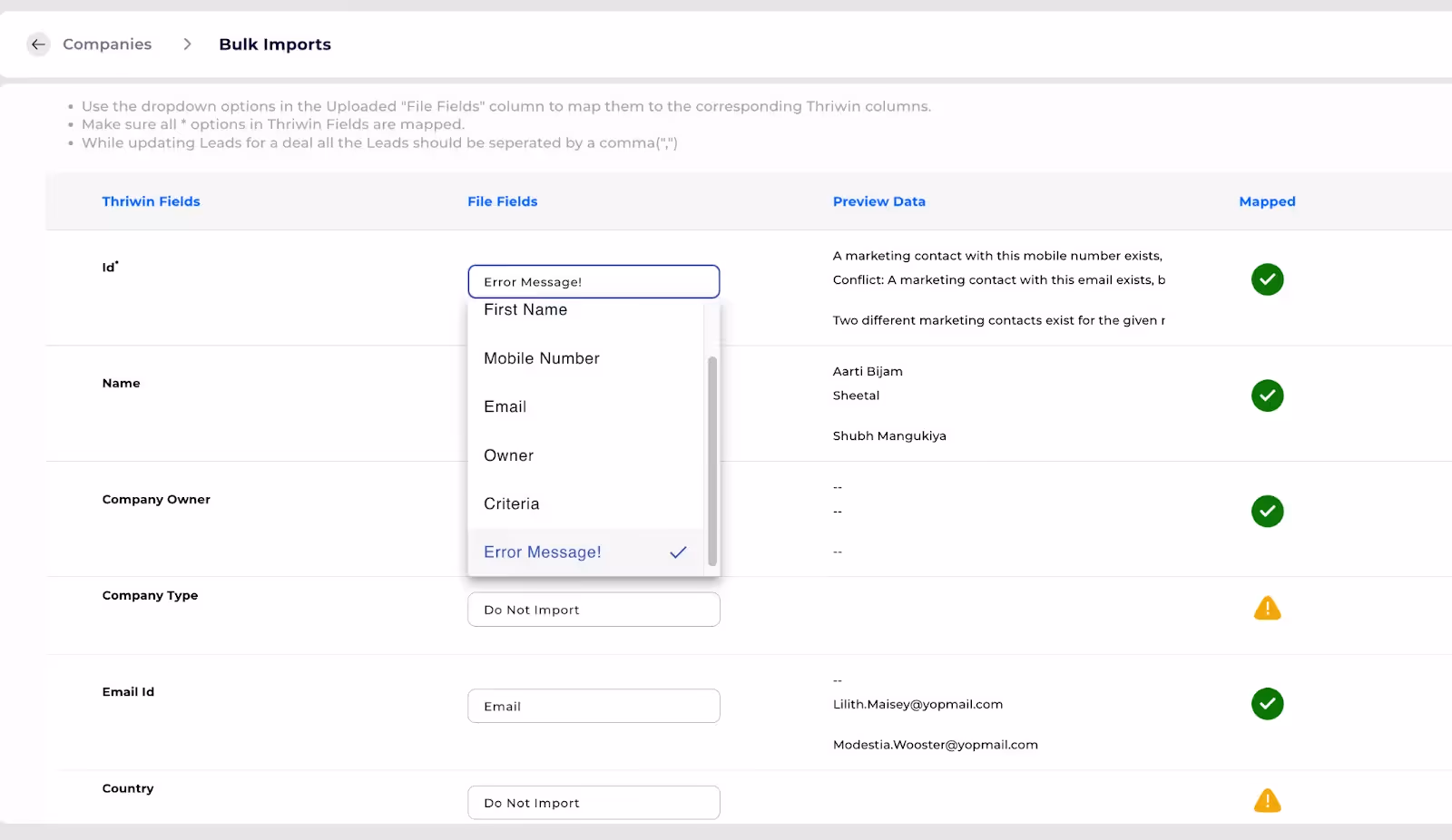This screenshot has width=1452, height=840.
Task: Choose Mobile Number from the dropdown list
Action: [585, 358]
